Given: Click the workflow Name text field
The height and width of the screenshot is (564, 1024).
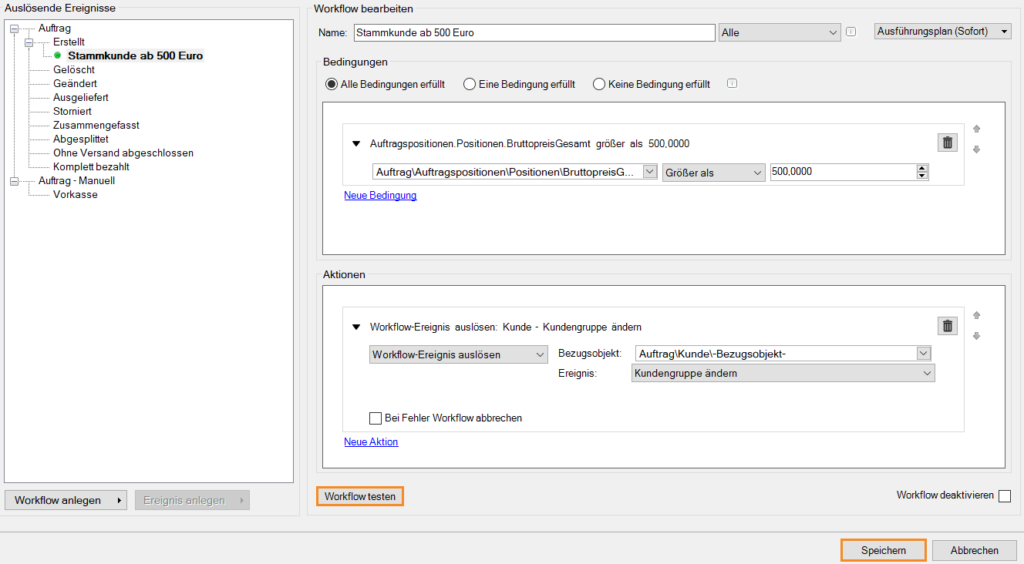Looking at the screenshot, I should click(x=533, y=33).
